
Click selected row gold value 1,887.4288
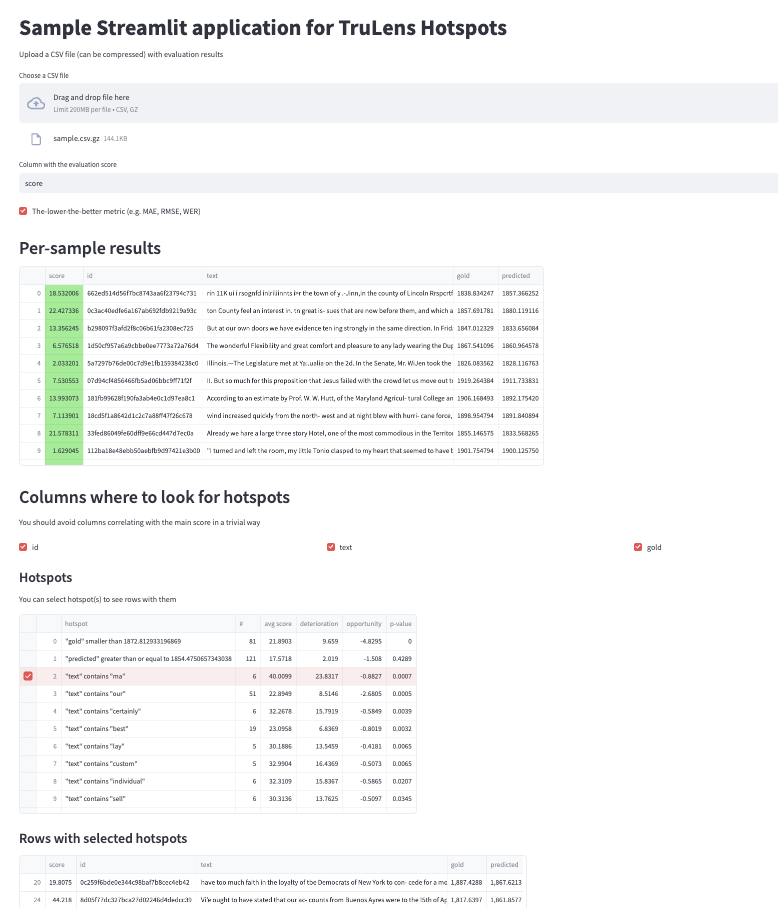(x=467, y=883)
